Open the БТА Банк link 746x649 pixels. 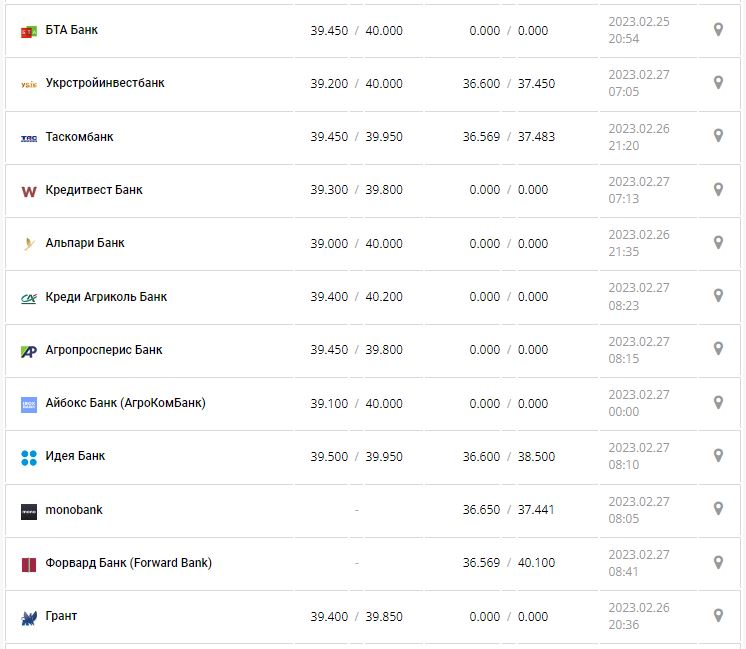pyautogui.click(x=72, y=30)
